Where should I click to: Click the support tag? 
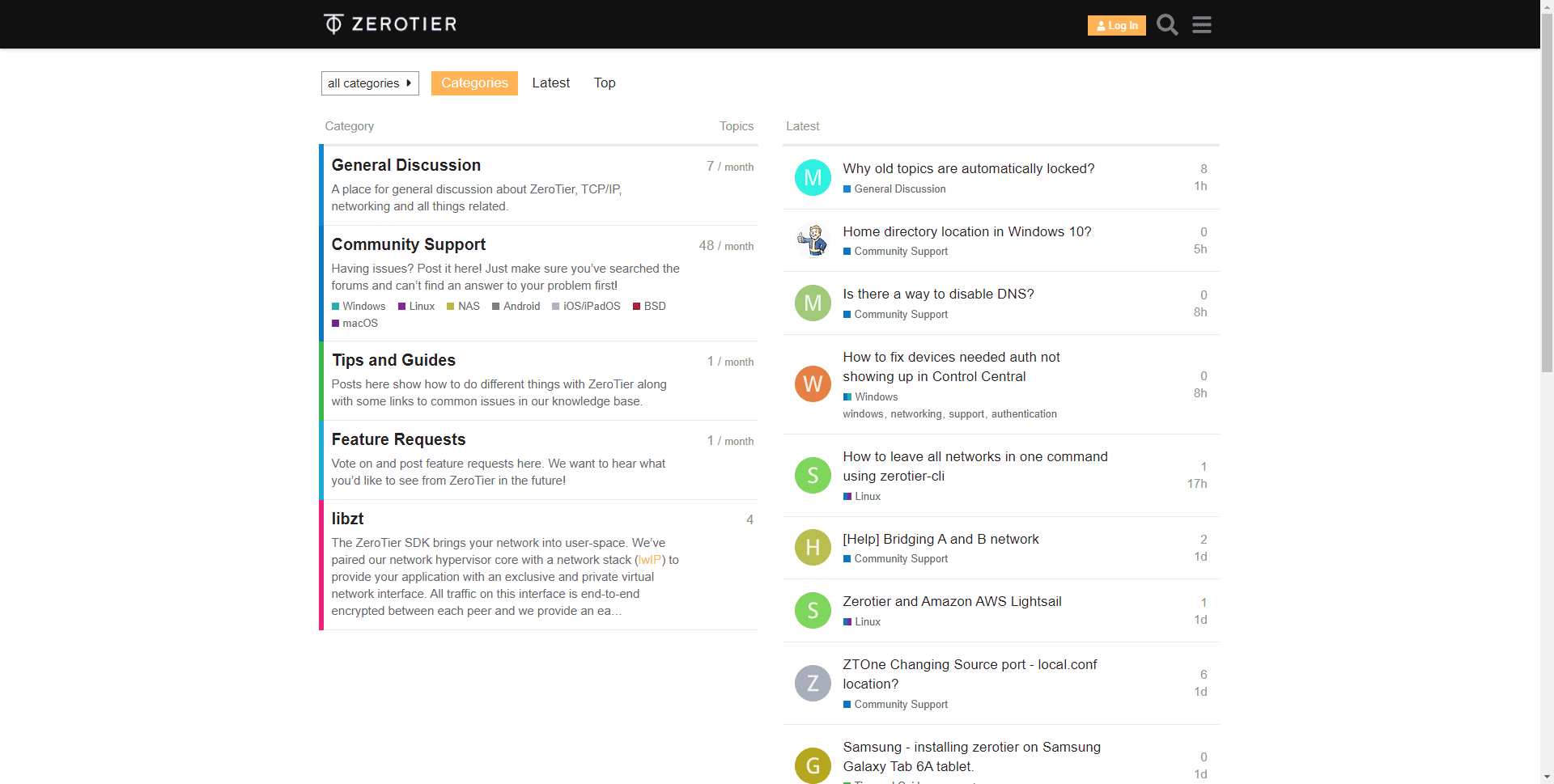[966, 413]
